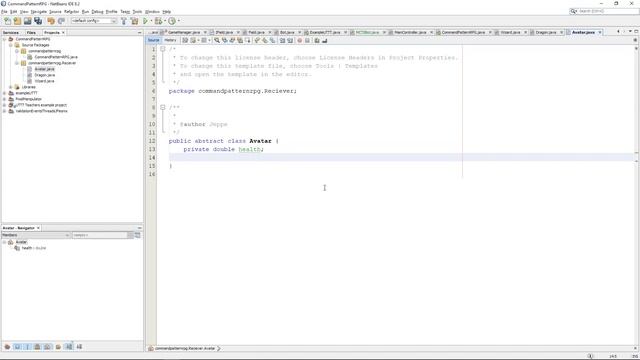This screenshot has width=640, height=360.
Task: Select CommandPatternRPG.java in the project tree
Action: [x=56, y=57]
